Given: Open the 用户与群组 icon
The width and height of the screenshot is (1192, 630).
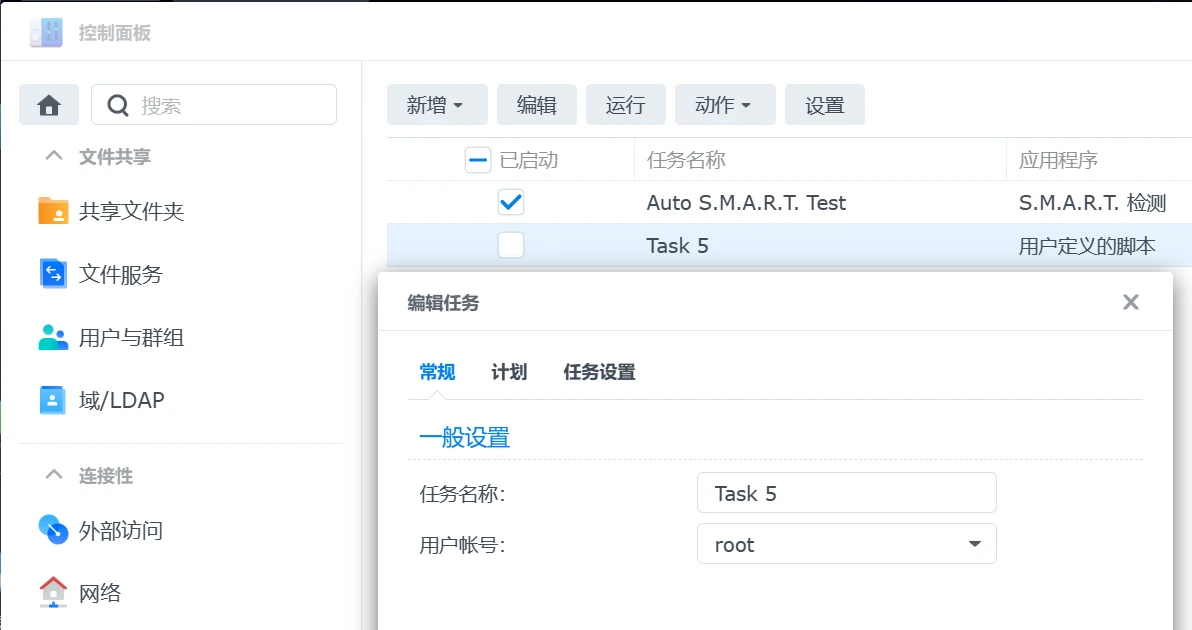Looking at the screenshot, I should pos(53,337).
